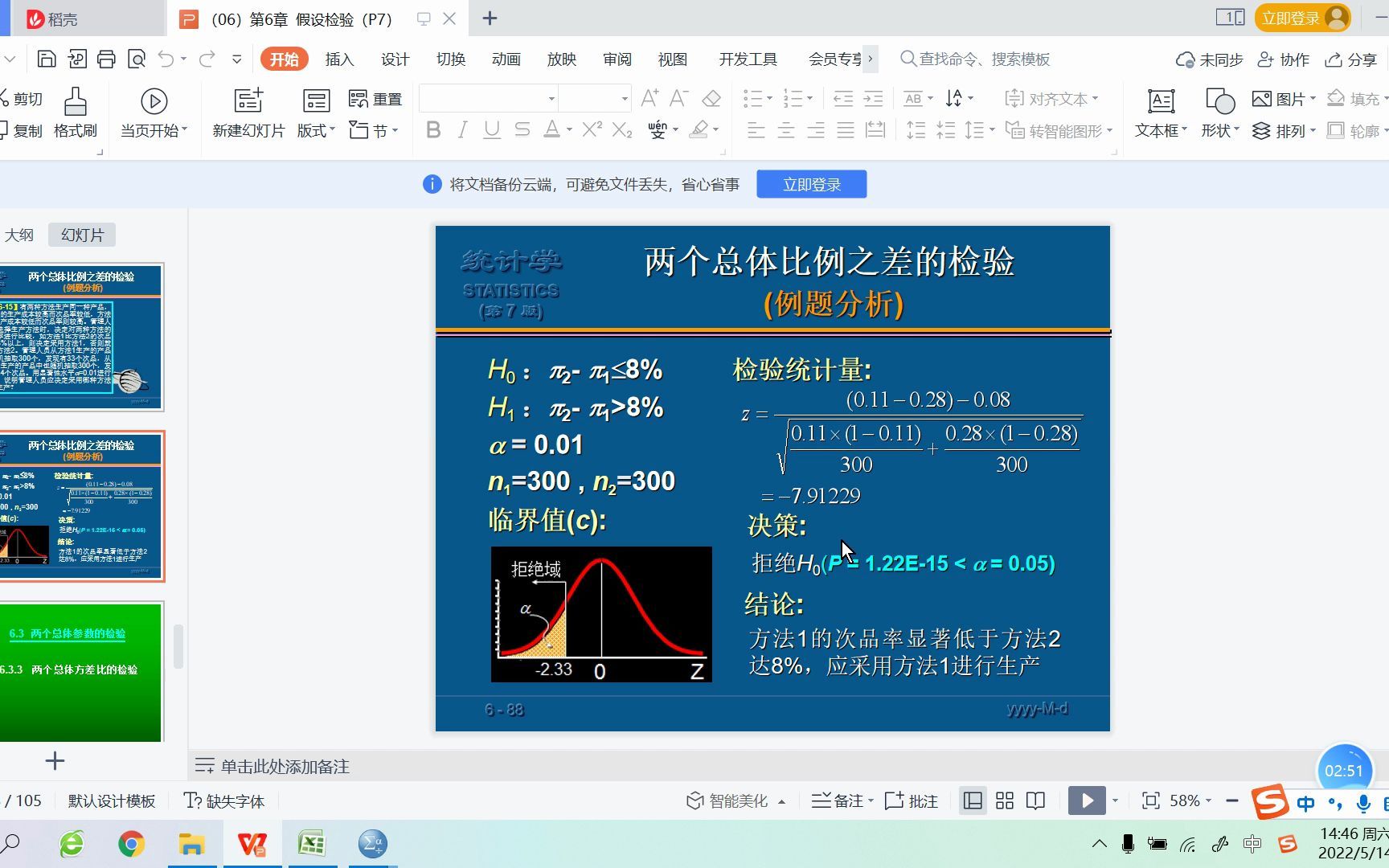This screenshot has height=868, width=1389.
Task: Expand the zoom percentage dropdown
Action: coord(1207,800)
